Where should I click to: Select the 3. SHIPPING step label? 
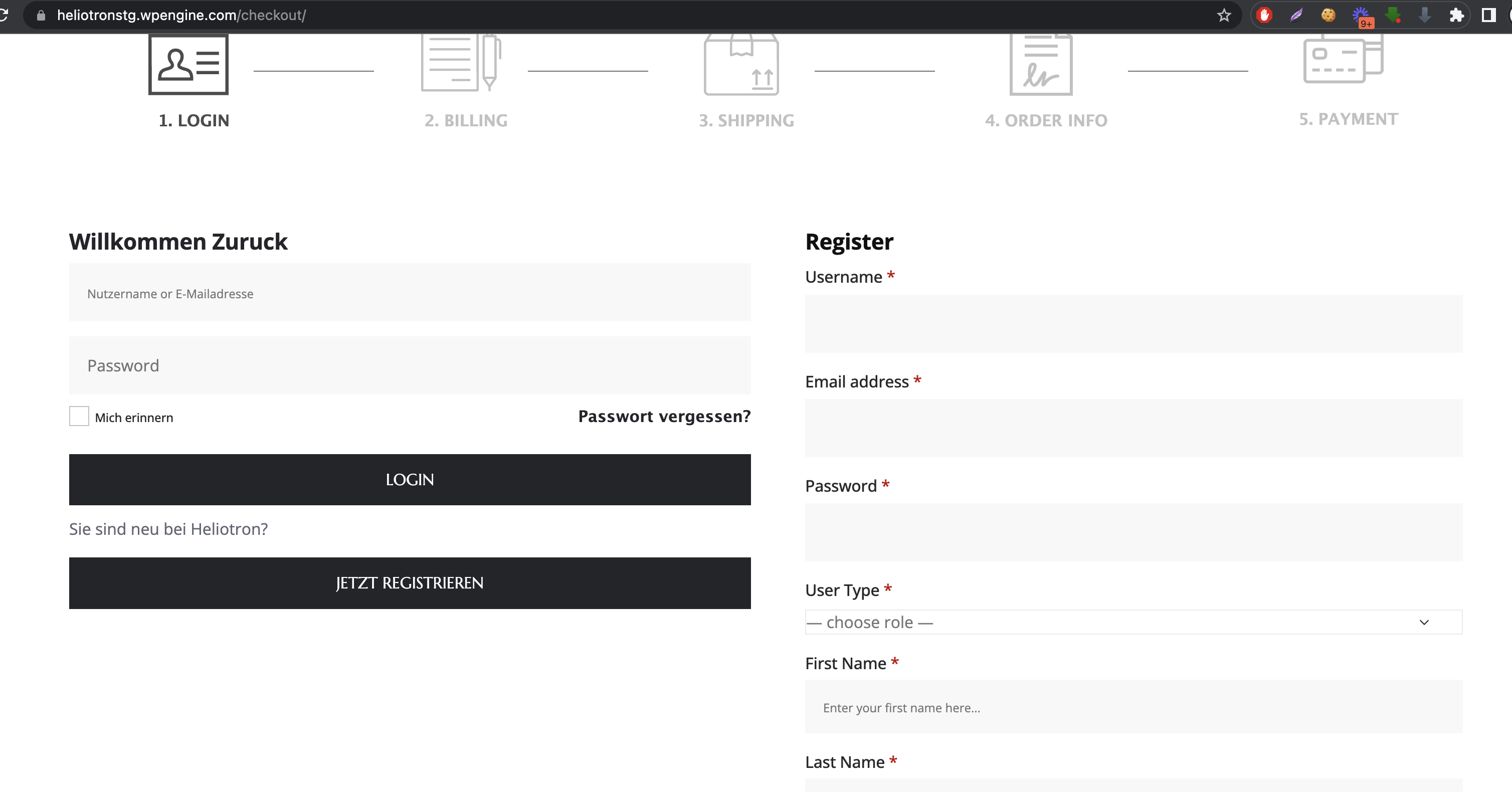746,120
